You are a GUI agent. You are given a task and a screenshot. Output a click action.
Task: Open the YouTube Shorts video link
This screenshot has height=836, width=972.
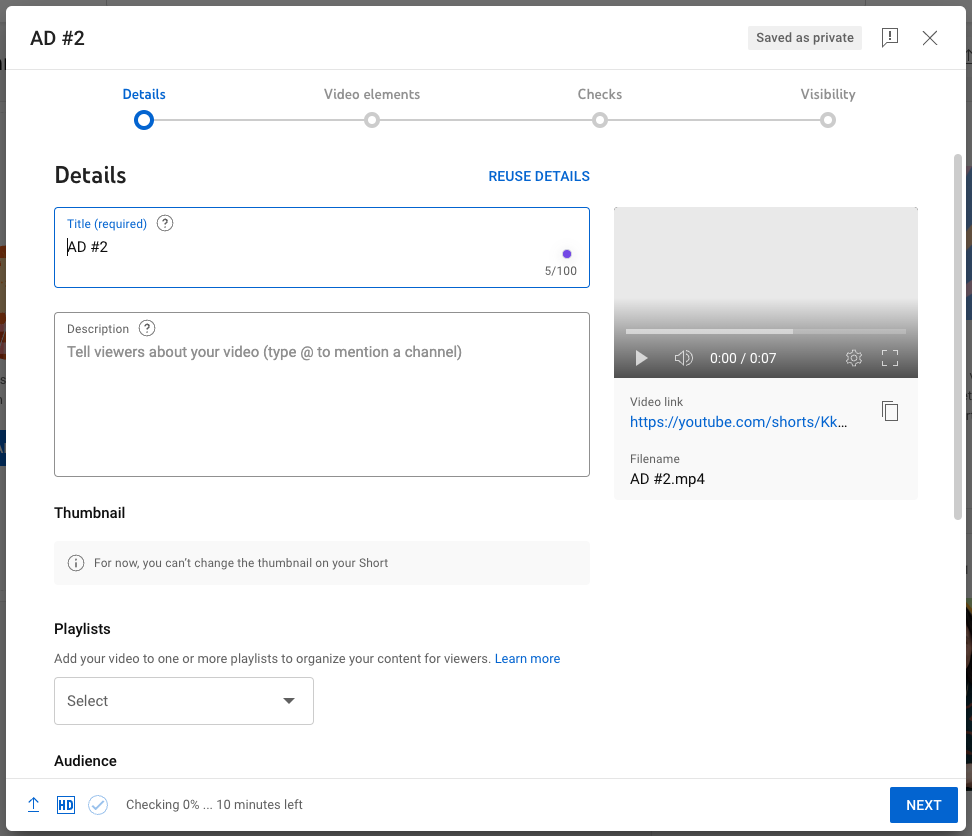739,422
